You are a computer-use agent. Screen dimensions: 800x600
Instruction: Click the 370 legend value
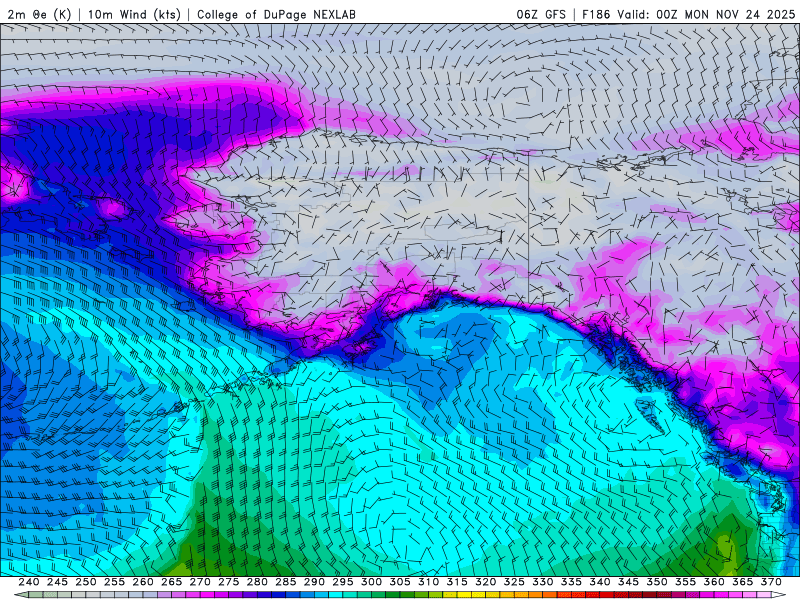pyautogui.click(x=771, y=582)
